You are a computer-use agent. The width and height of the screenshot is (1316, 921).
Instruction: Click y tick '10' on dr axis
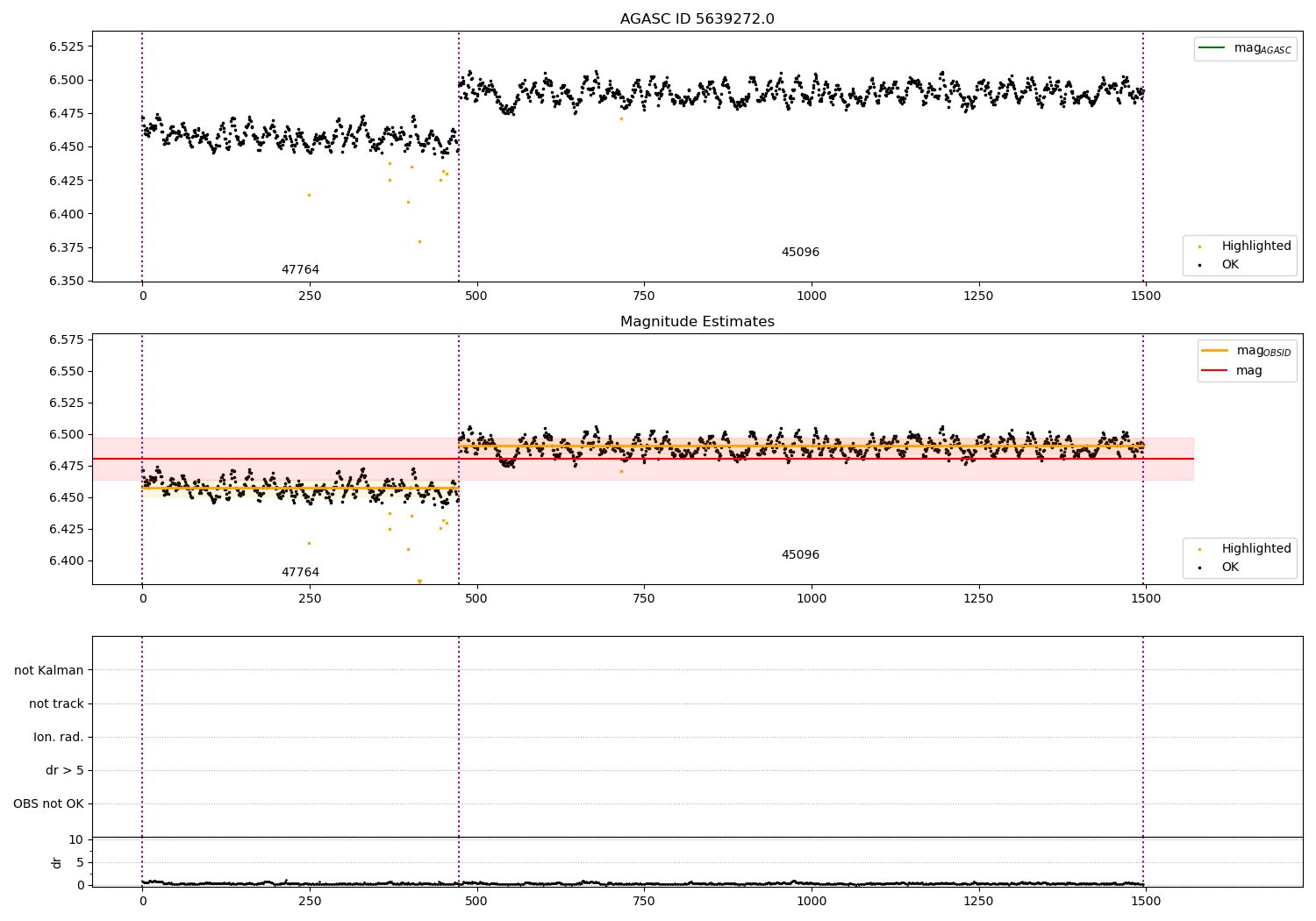[x=76, y=840]
